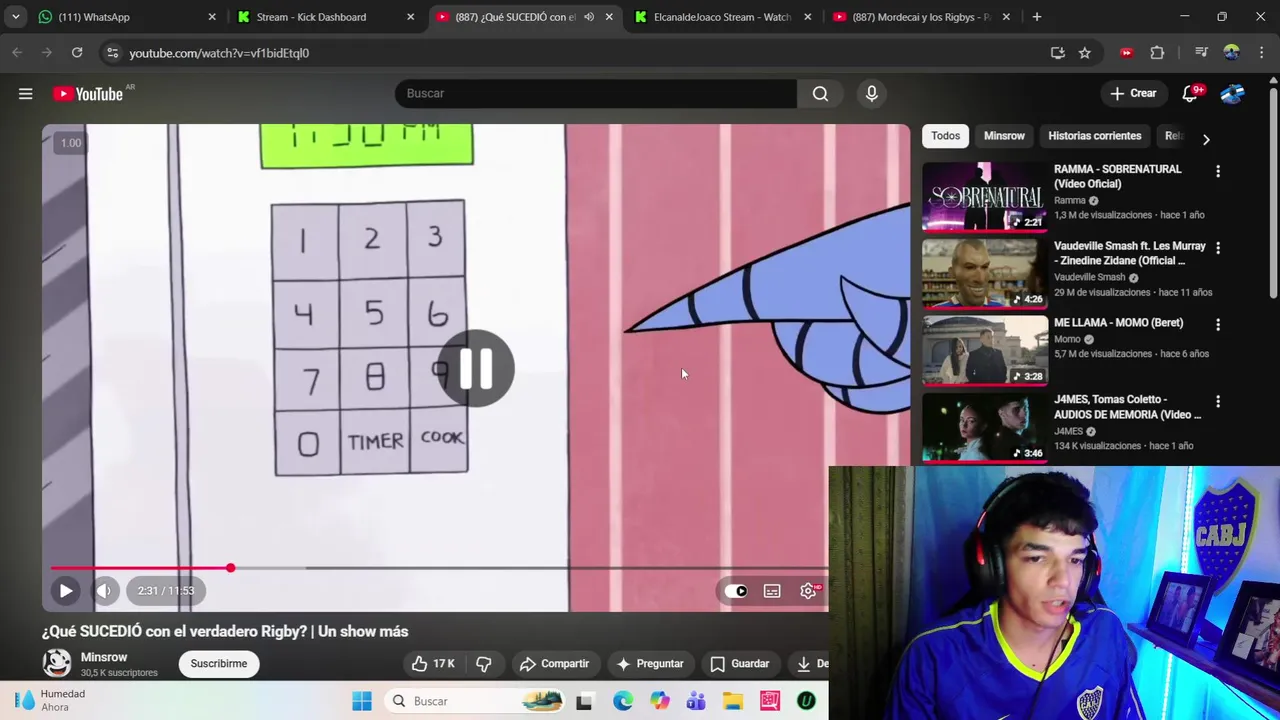1280x720 pixels.
Task: Open File Explorer from the taskbar
Action: (733, 701)
